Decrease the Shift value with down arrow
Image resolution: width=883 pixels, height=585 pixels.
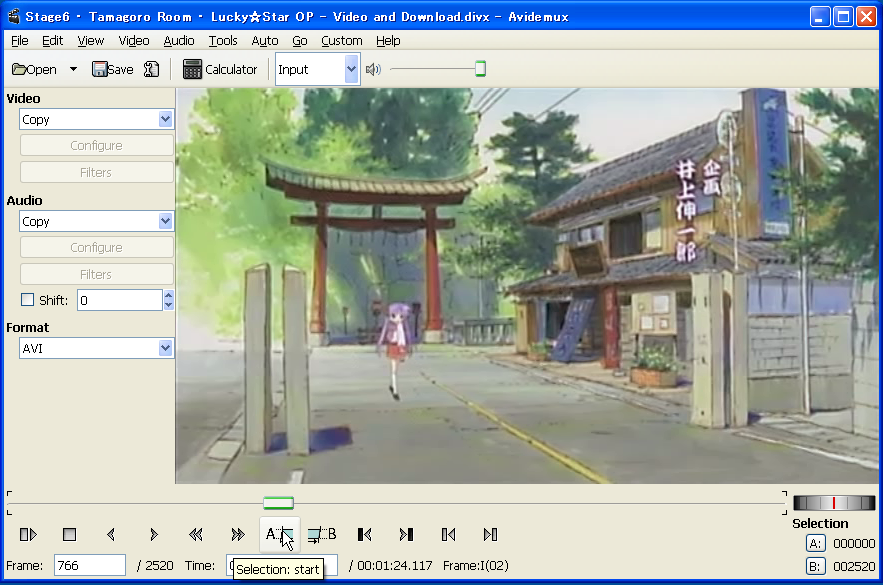coord(168,305)
